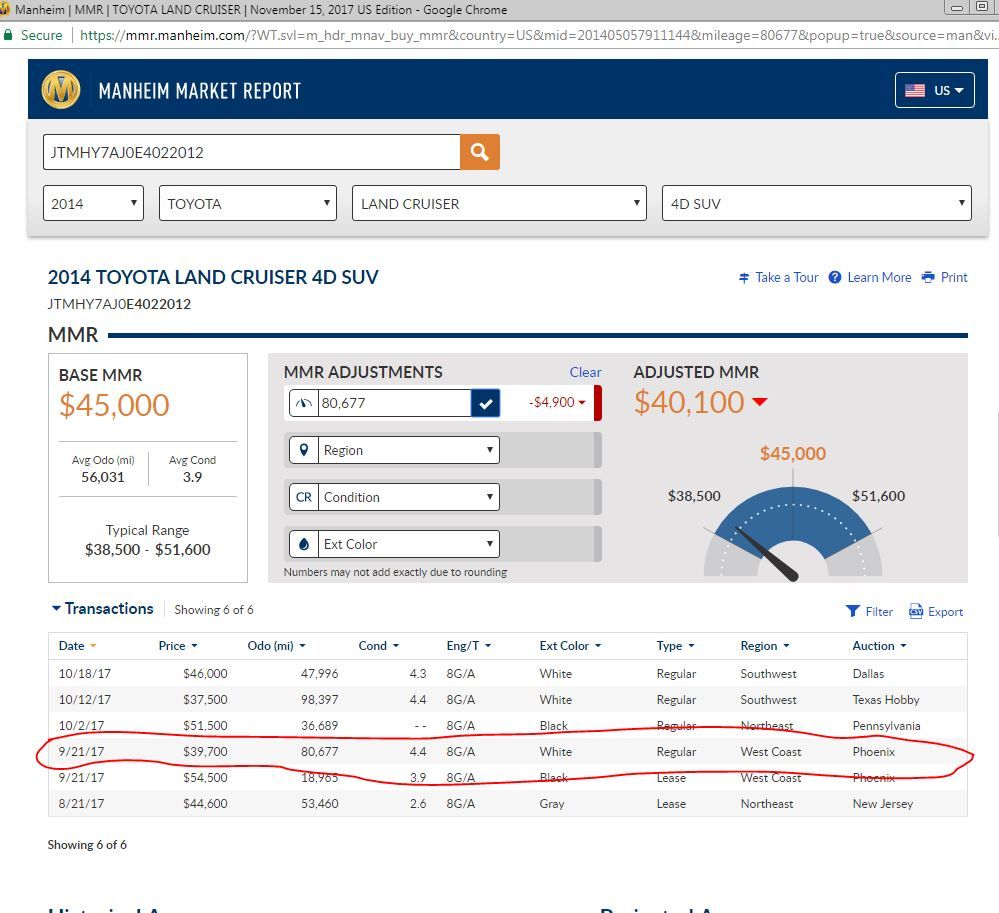Click the Manheim M logo

pos(61,90)
